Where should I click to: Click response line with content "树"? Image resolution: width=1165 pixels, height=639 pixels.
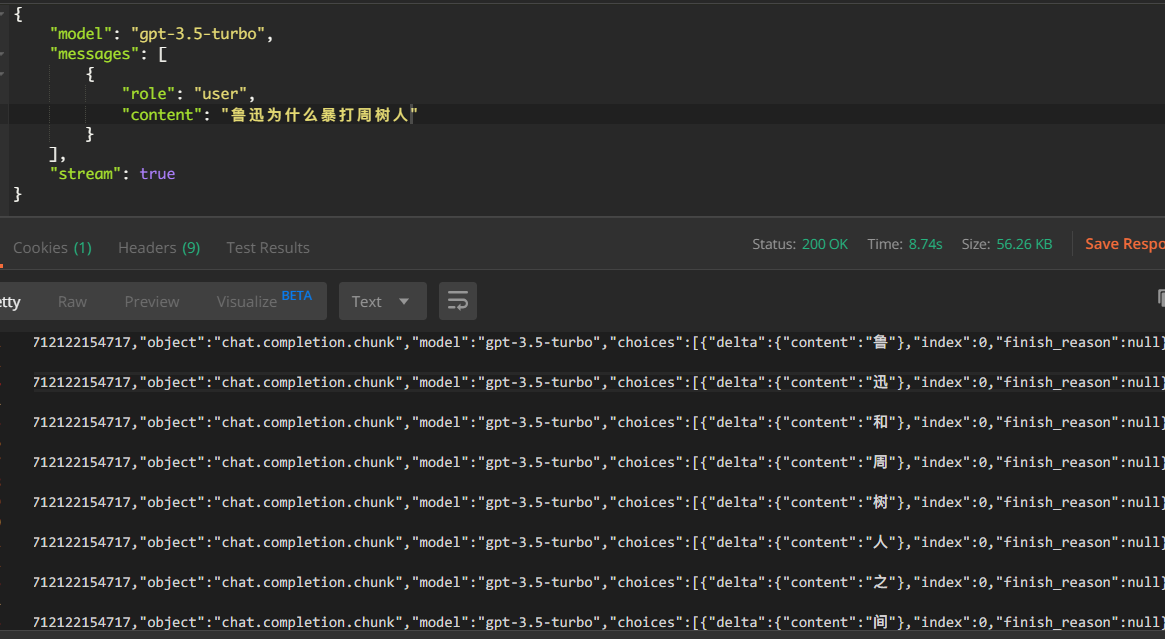coord(598,502)
